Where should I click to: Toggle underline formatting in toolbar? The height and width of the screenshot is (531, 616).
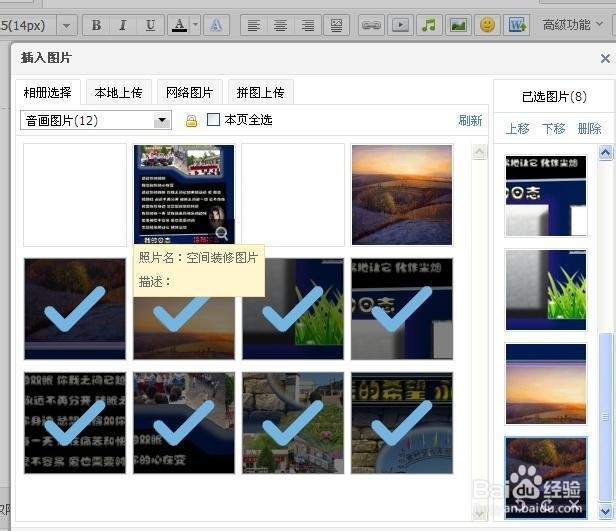tap(150, 25)
